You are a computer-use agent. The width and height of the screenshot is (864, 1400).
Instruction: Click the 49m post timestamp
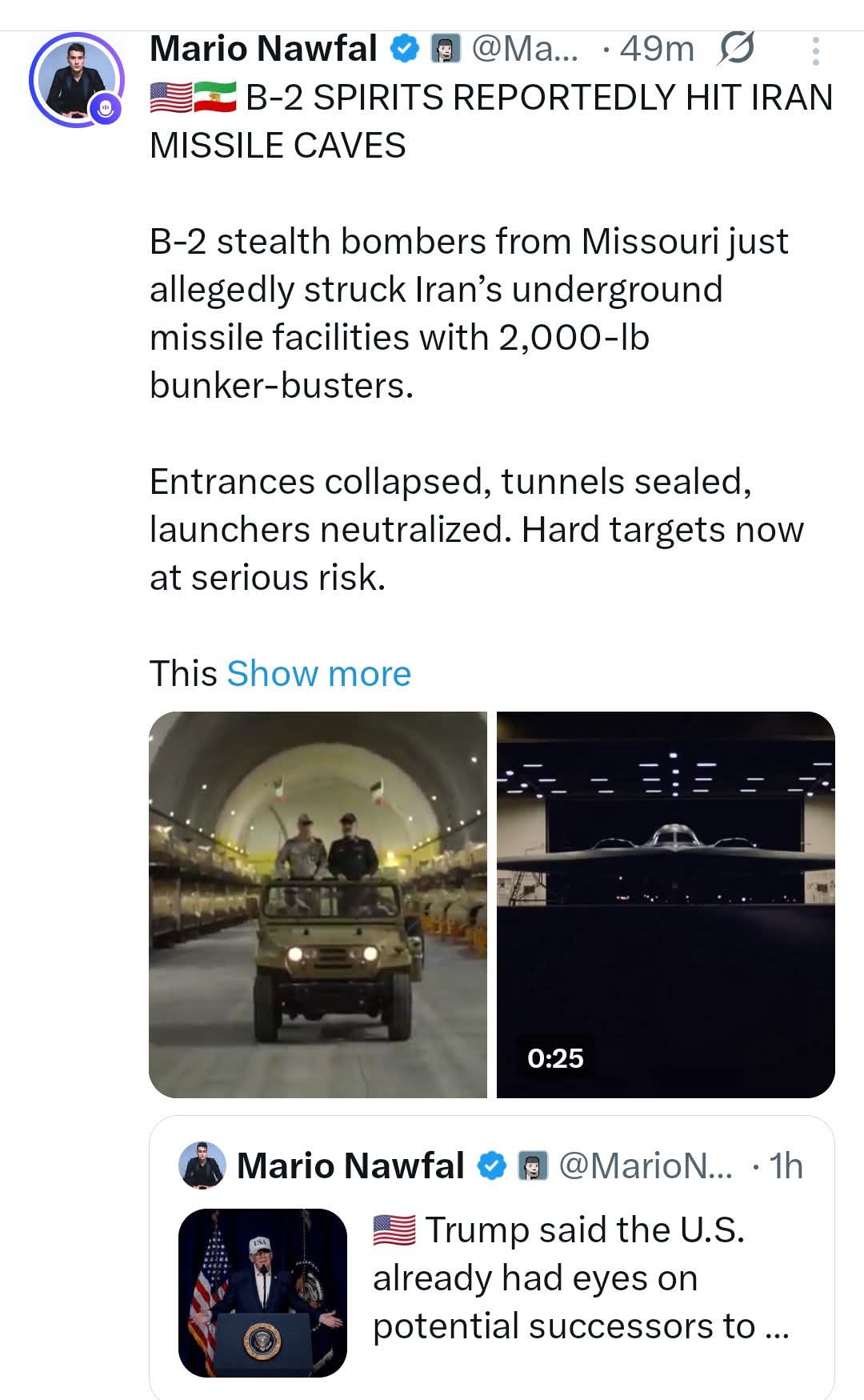click(x=656, y=50)
